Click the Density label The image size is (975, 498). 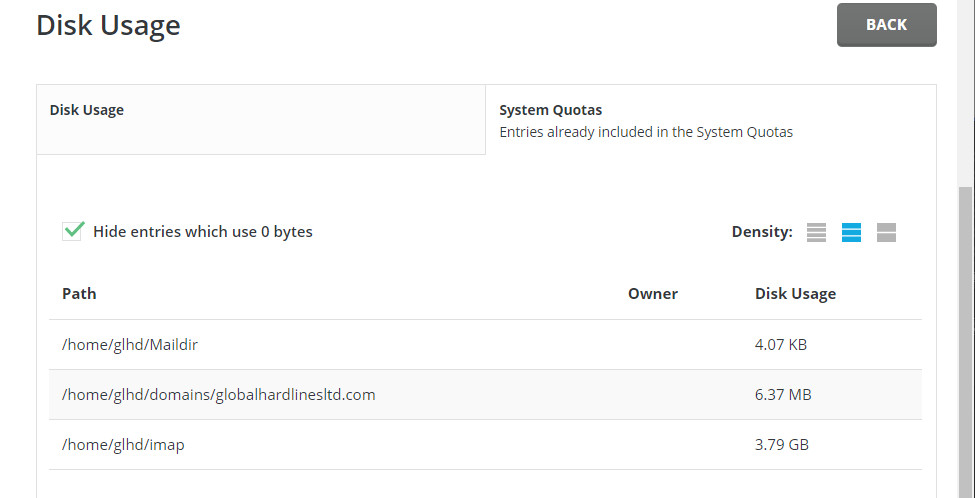[x=761, y=232]
